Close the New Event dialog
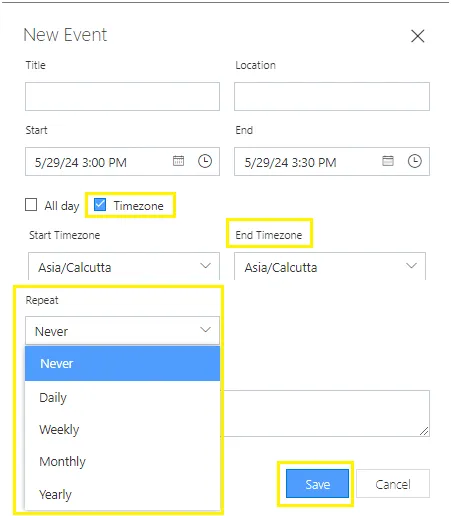451x516 pixels. pos(417,36)
